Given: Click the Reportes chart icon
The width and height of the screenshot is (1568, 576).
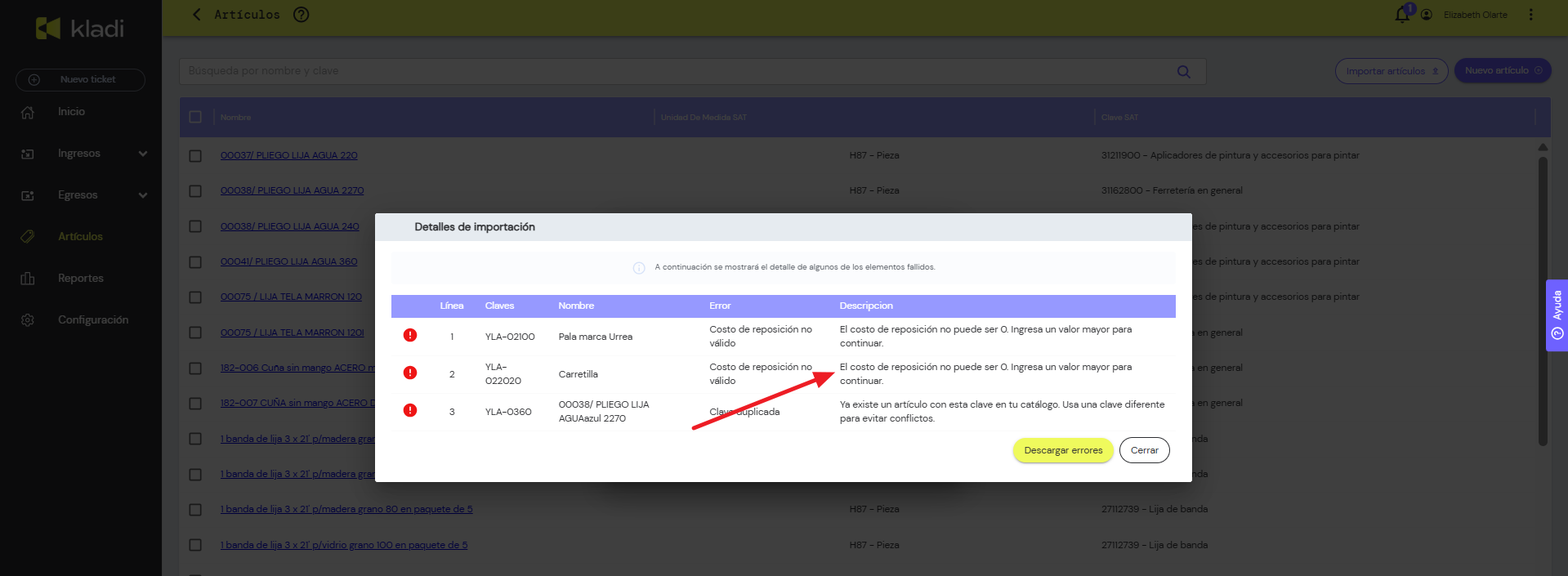Looking at the screenshot, I should 28,279.
